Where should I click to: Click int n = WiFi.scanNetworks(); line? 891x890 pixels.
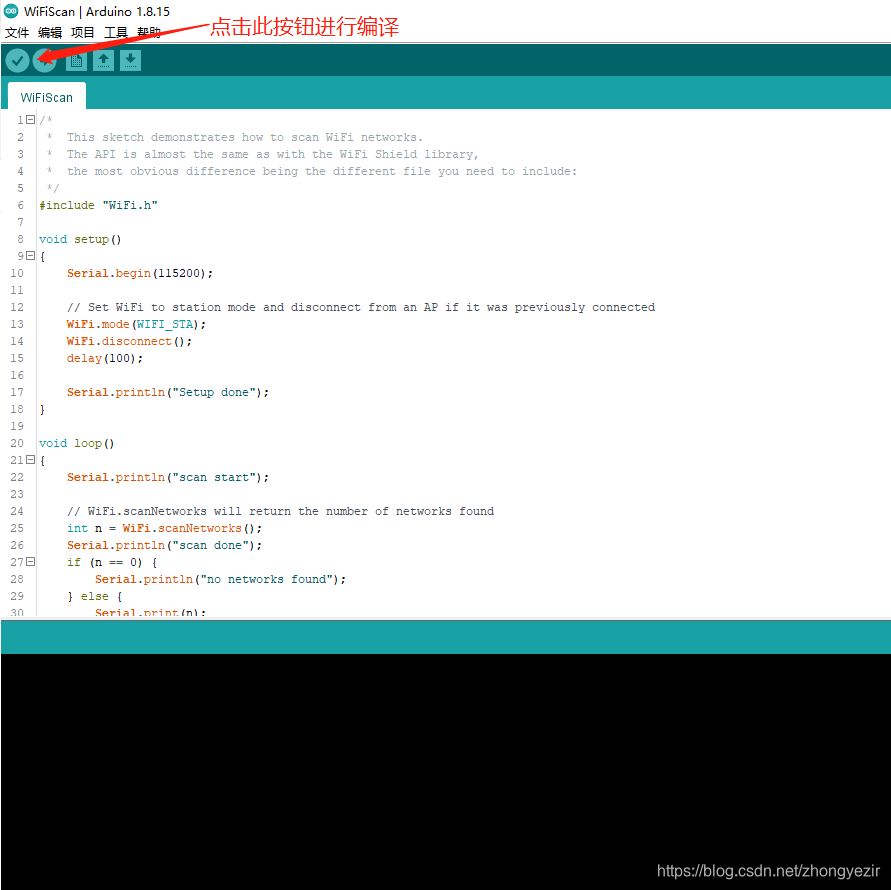(164, 528)
